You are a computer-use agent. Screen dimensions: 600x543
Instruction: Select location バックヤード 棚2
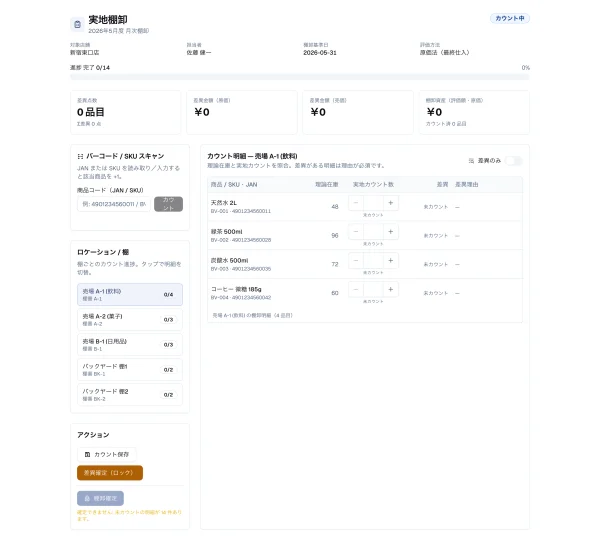pyautogui.click(x=130, y=395)
